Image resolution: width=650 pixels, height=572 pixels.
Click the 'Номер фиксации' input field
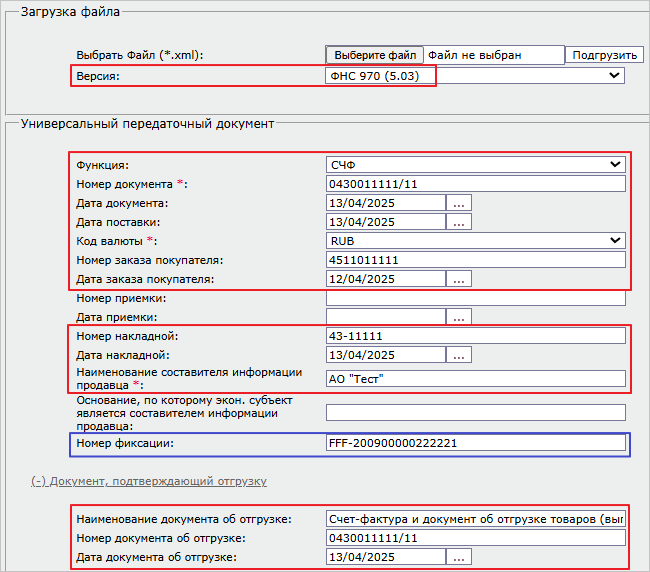[x=475, y=443]
